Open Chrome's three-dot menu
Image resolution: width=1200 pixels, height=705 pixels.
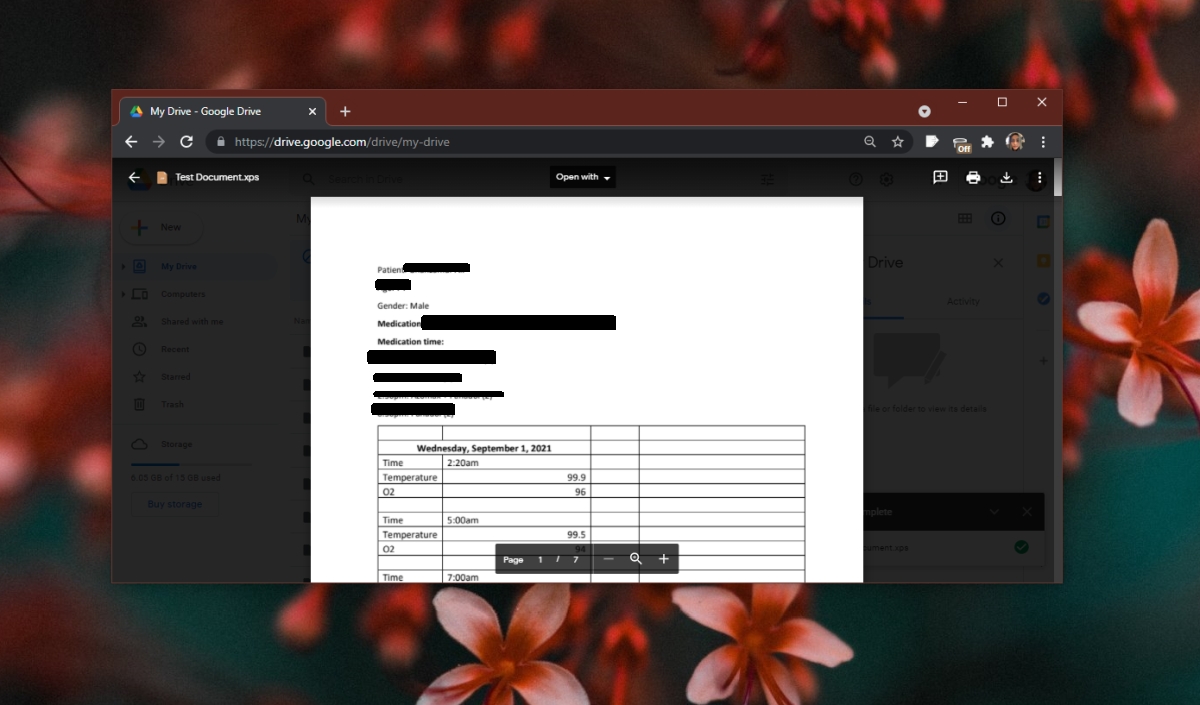1043,142
